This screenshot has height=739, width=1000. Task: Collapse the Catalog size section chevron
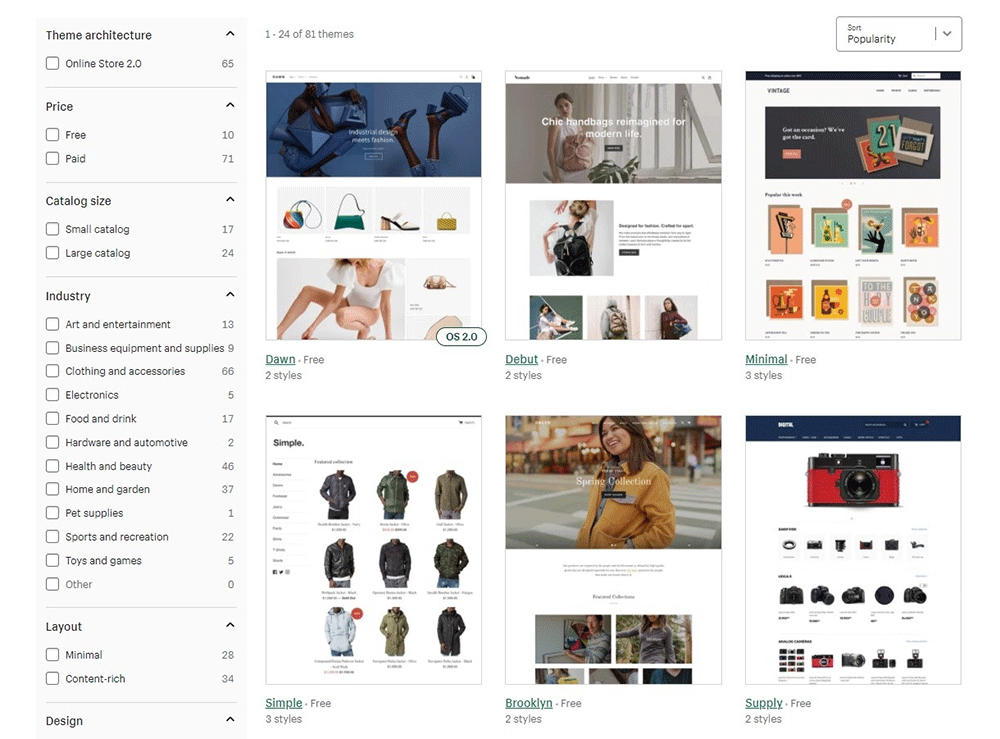point(230,200)
